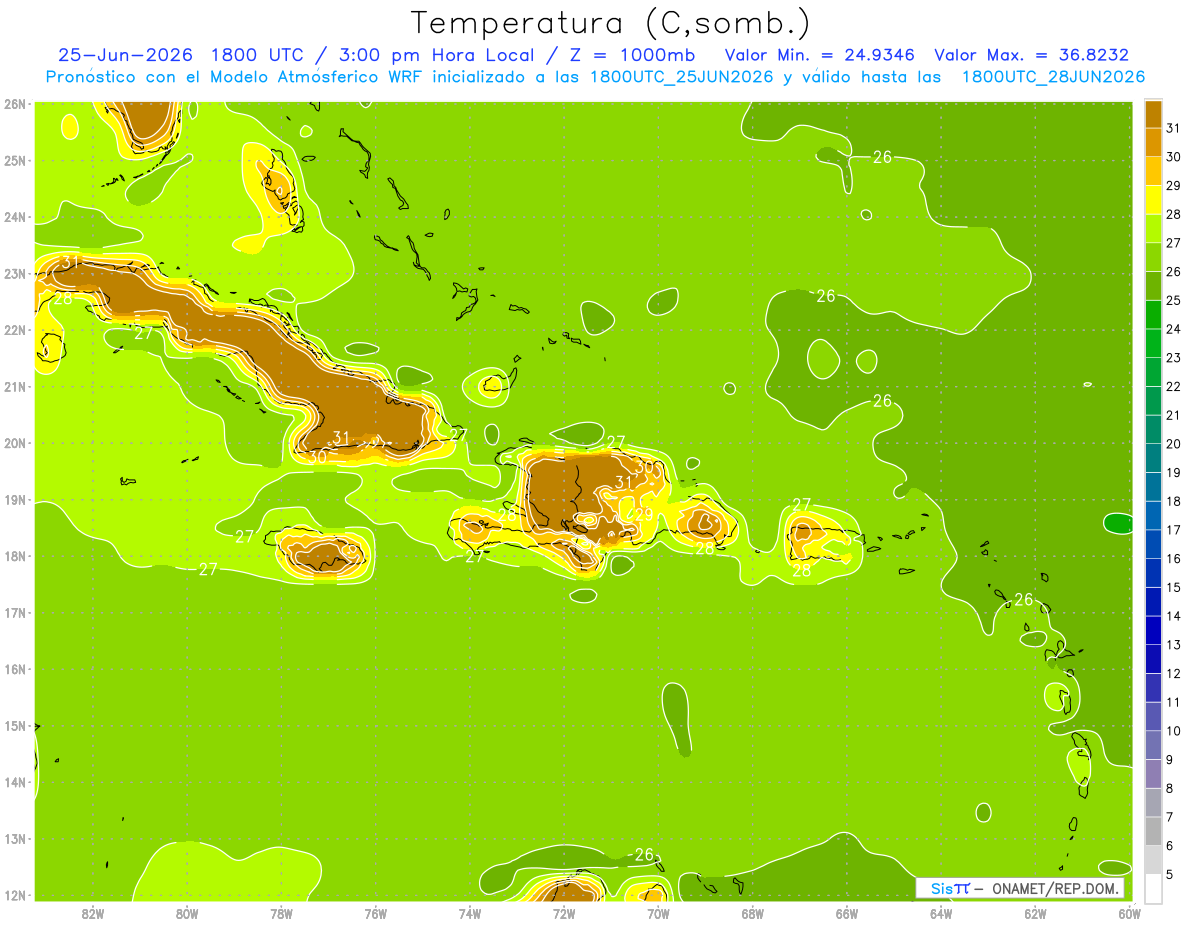Click the '26N' latitude axis label
Screen dimensions: 1200x927
pos(15,104)
